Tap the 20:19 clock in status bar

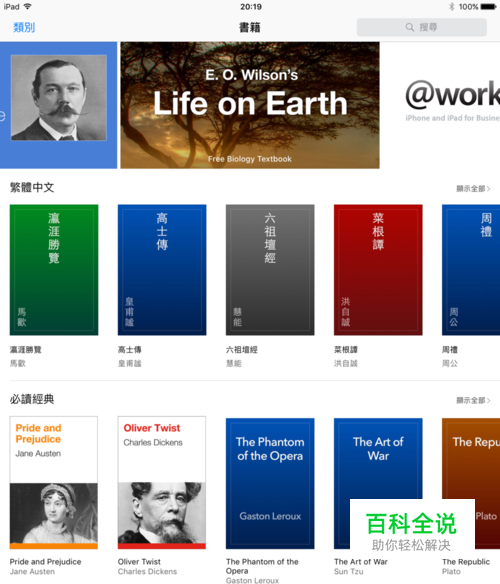[251, 6]
